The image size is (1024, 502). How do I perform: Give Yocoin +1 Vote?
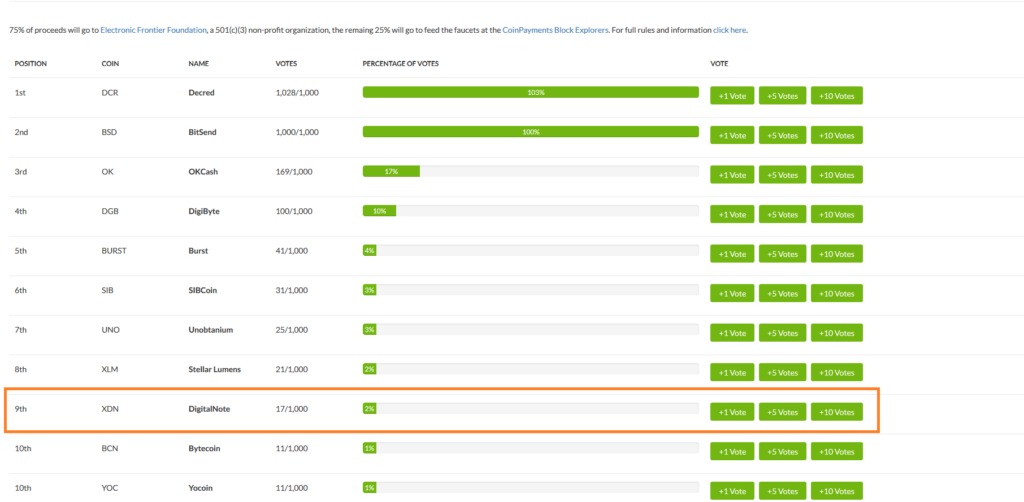tap(732, 491)
